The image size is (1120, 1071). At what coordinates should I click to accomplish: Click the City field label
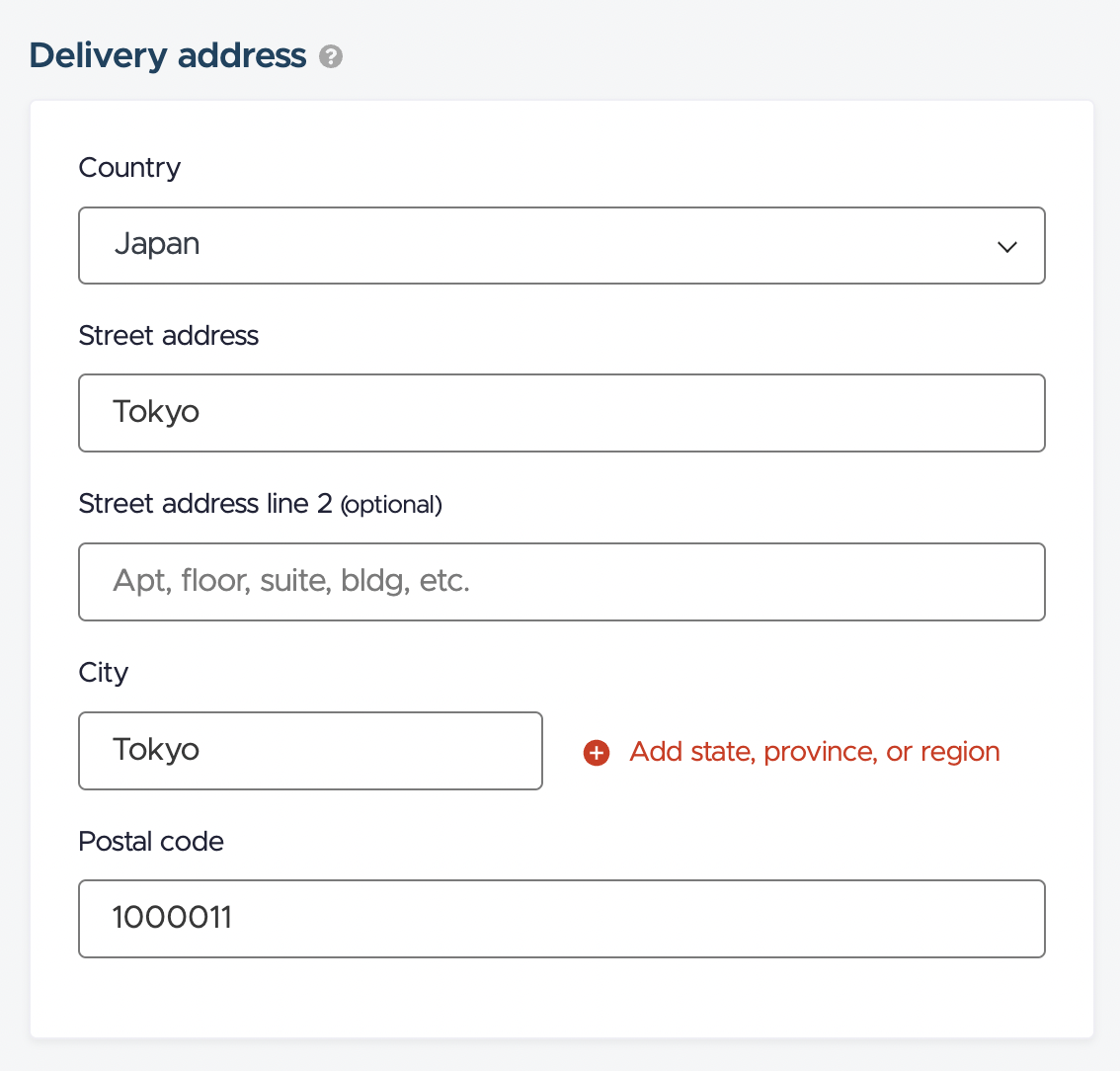[104, 673]
